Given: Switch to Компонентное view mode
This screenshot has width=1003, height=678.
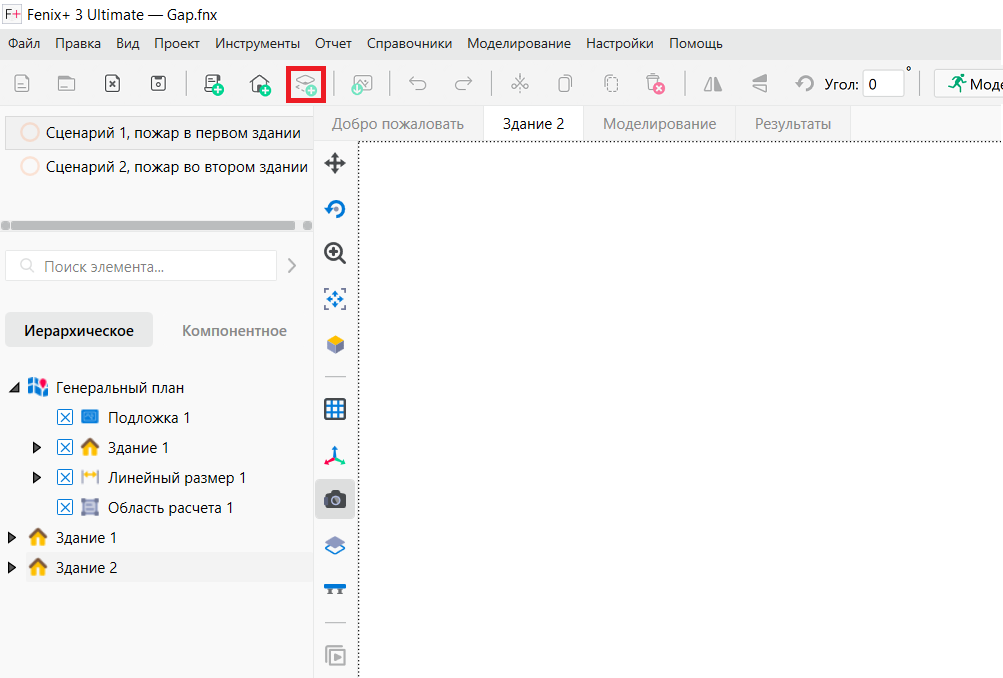Looking at the screenshot, I should click(234, 330).
